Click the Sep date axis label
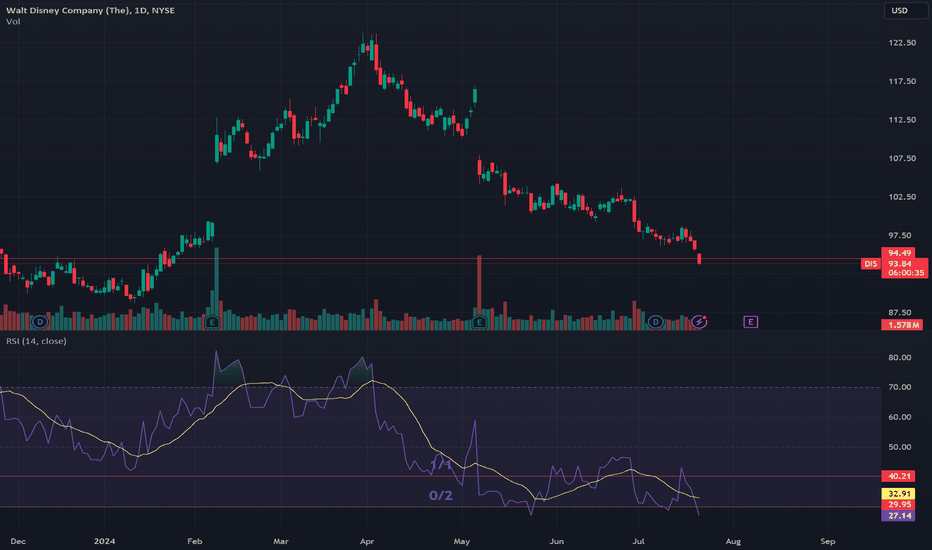The width and height of the screenshot is (932, 550). tap(827, 541)
